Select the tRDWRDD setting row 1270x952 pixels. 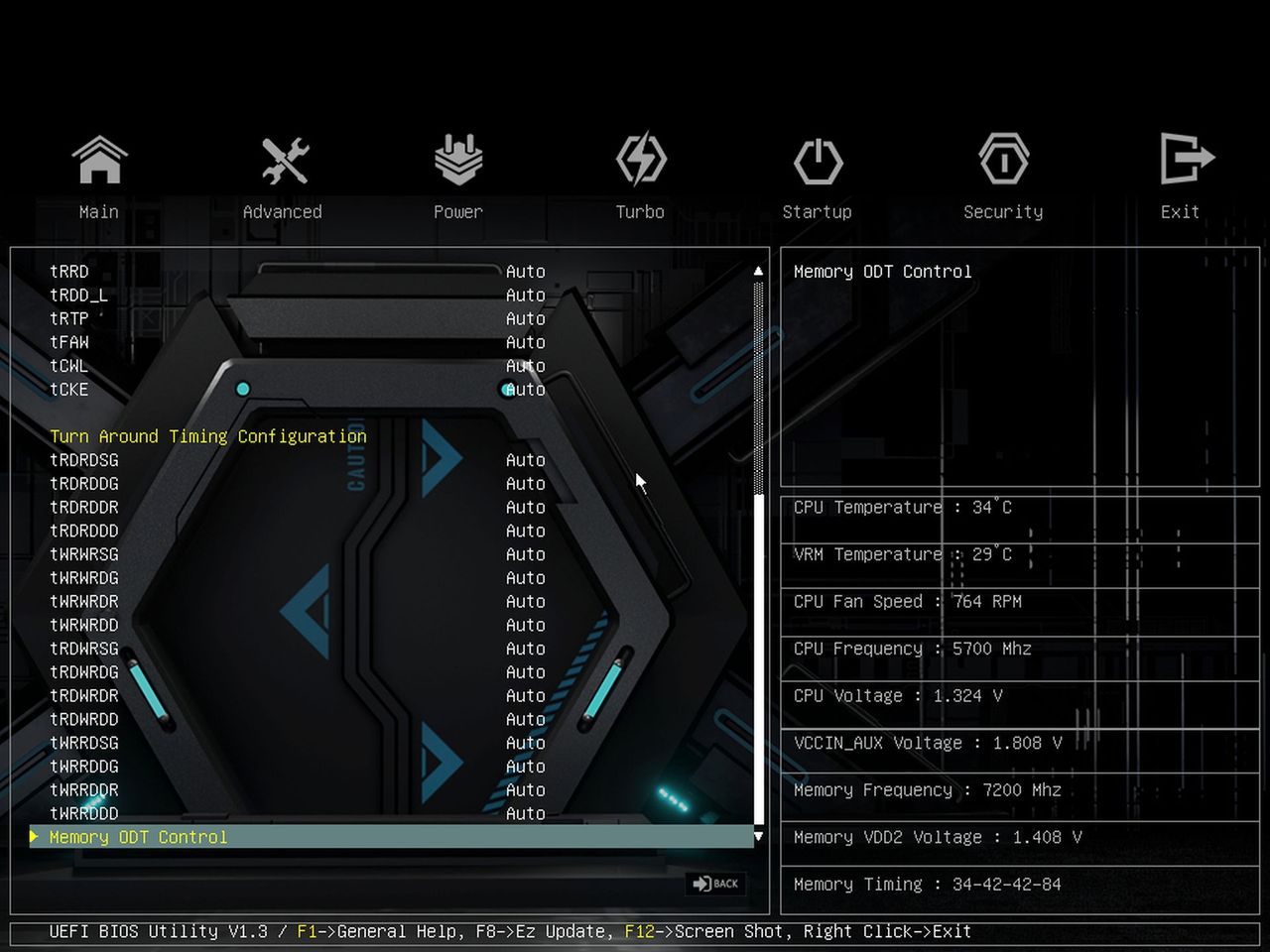392,720
